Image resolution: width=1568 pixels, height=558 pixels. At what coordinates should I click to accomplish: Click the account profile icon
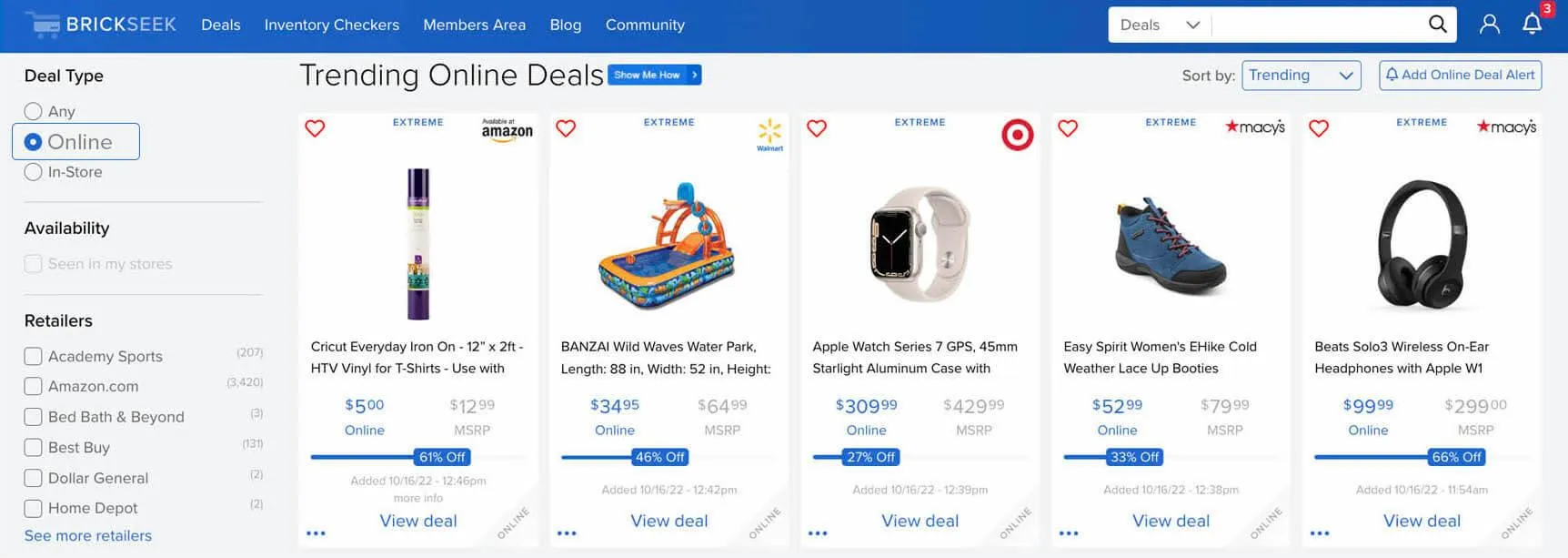coord(1489,25)
